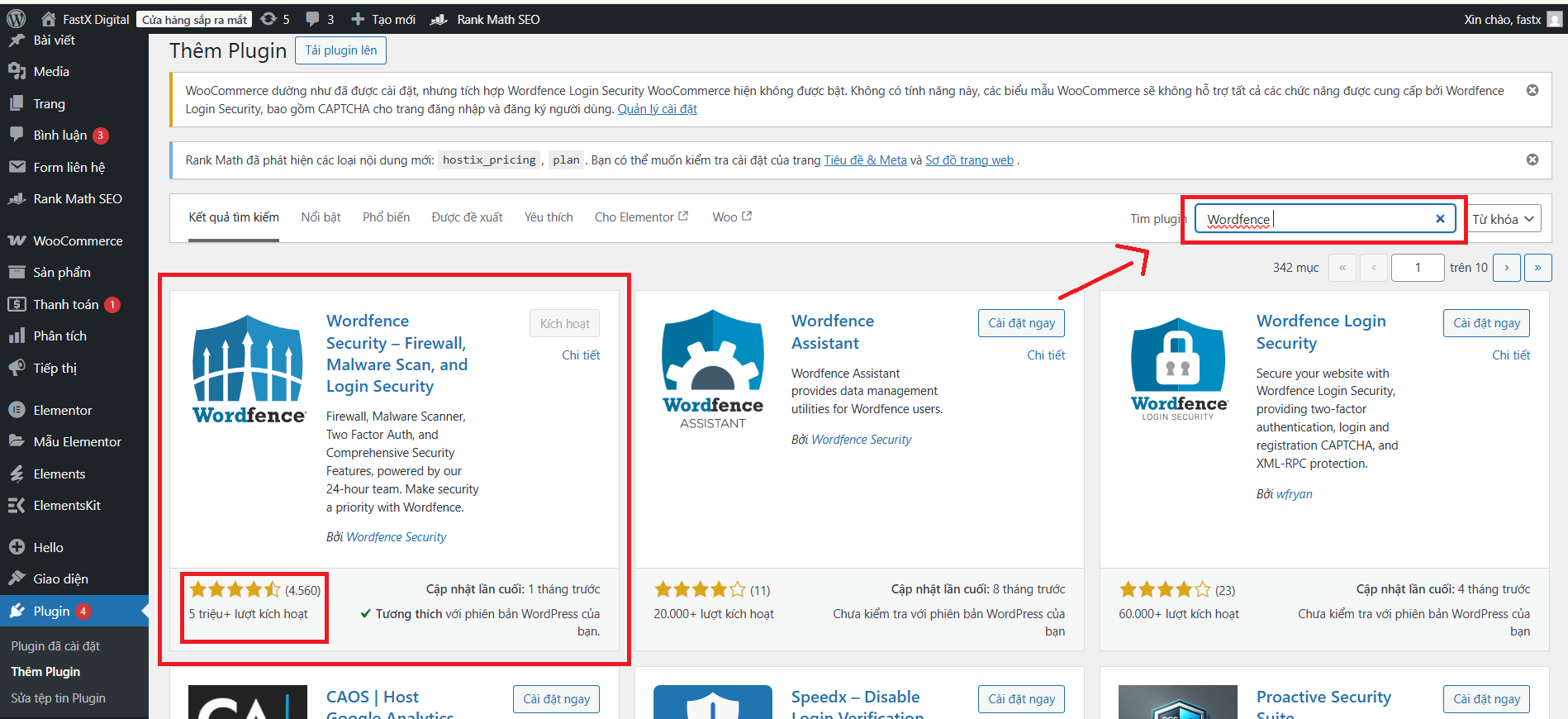This screenshot has height=719, width=1568.
Task: Clear the Wordfence search text
Action: 1440,219
